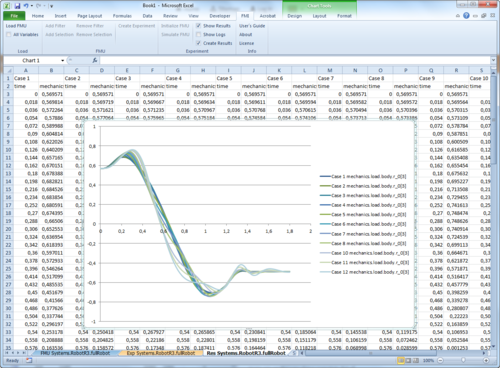Select cell Q1 containing Case 9
Viewport: 500px width, 368px height.
431,78
